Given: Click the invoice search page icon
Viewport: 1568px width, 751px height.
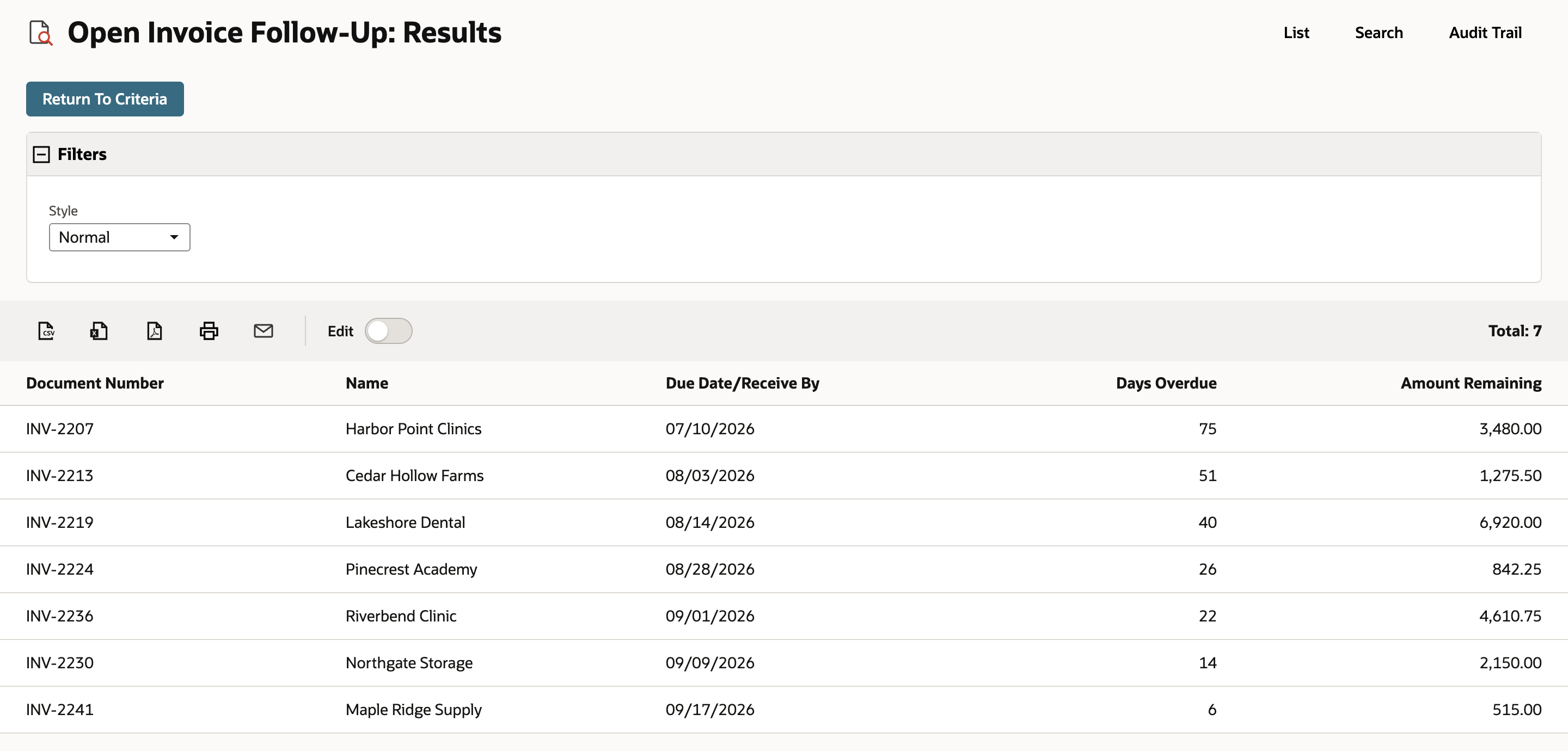Looking at the screenshot, I should pyautogui.click(x=41, y=32).
